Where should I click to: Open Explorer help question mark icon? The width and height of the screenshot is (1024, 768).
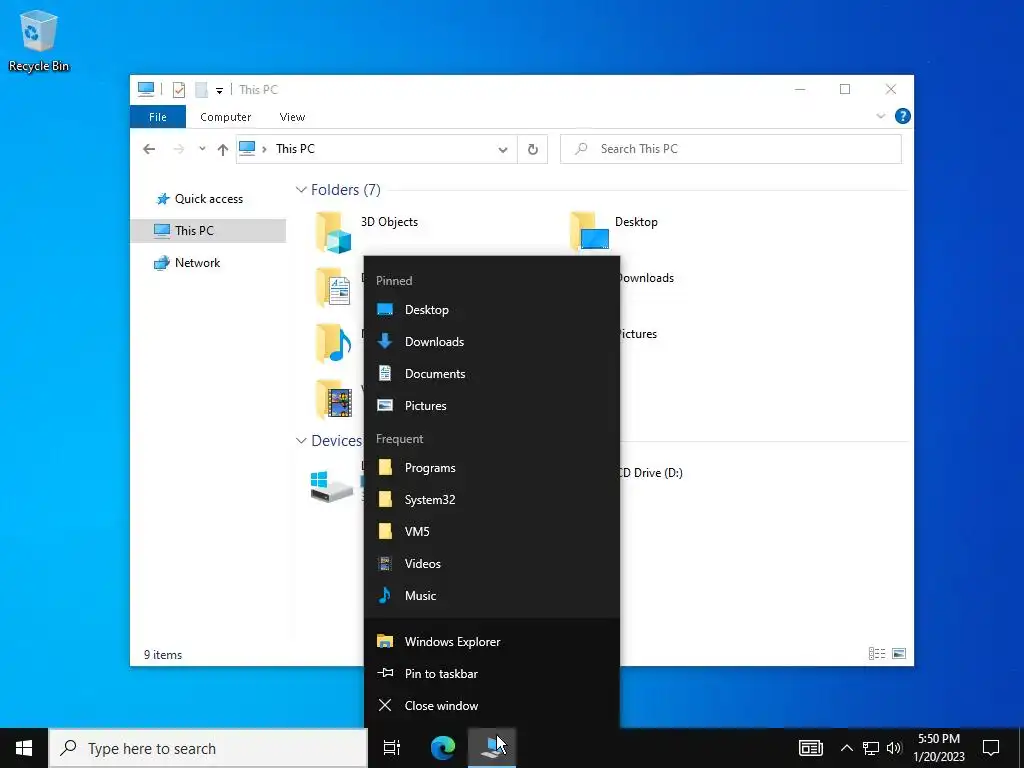tap(903, 116)
